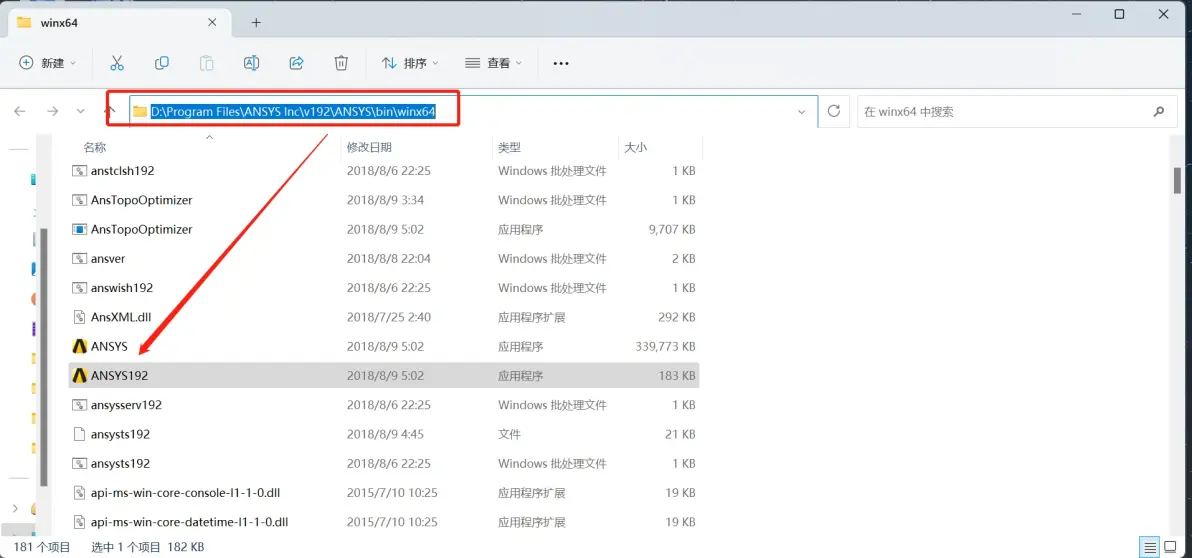Click the Delete trash icon

point(341,63)
